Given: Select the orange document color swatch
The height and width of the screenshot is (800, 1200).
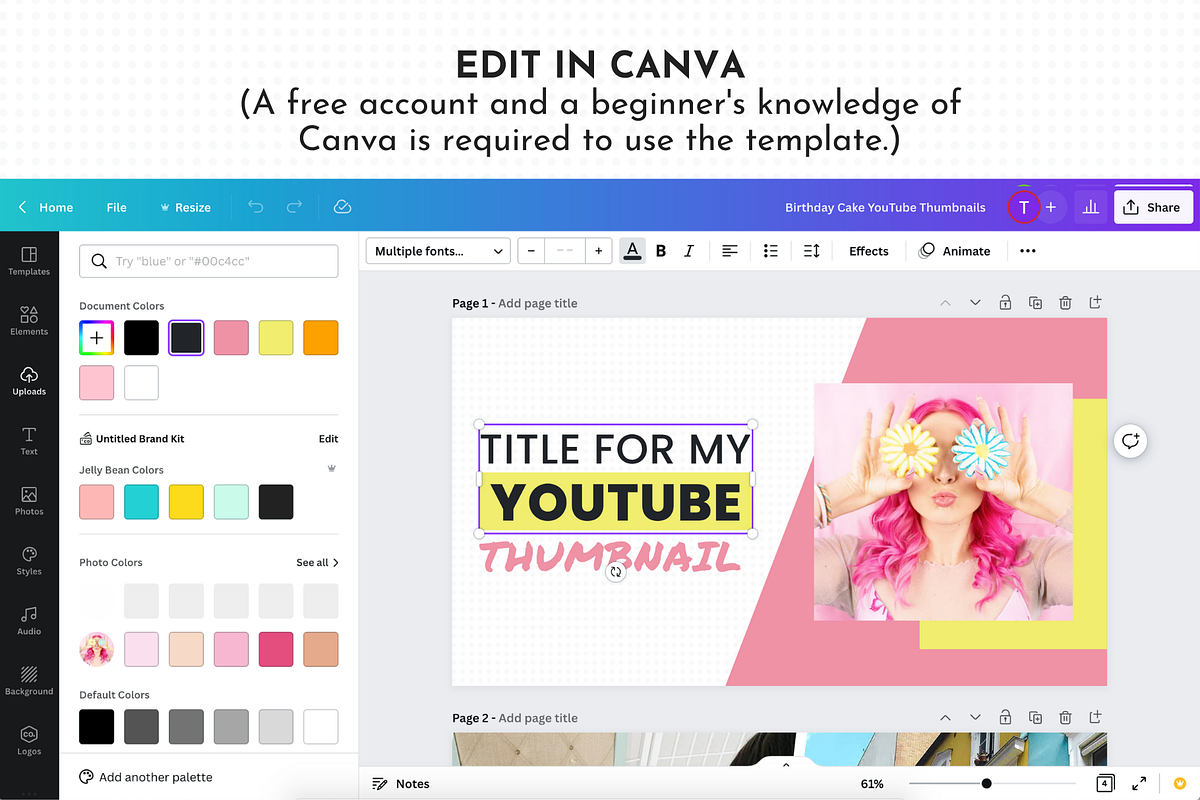Looking at the screenshot, I should click(321, 338).
